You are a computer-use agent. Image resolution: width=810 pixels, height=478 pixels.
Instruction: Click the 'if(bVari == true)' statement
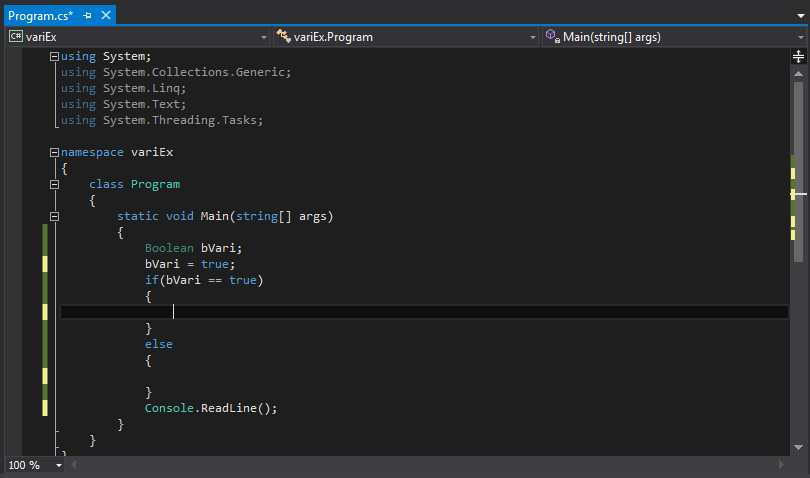[x=204, y=280]
